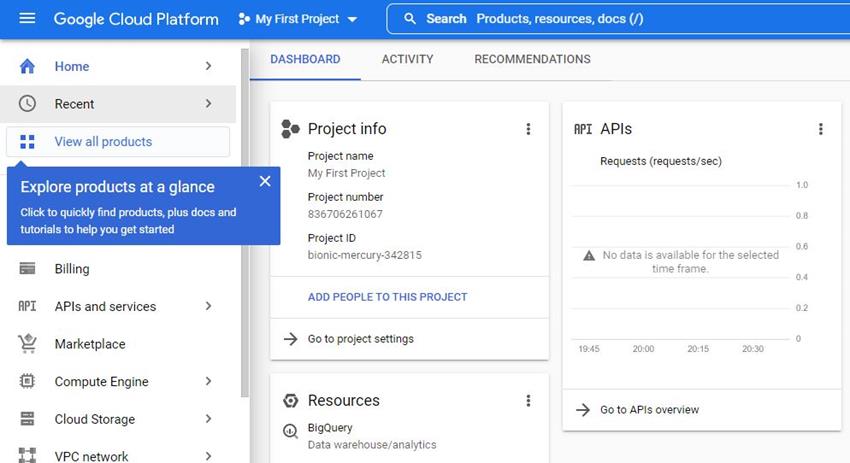Click the VPC network icon
Viewport: 850px width, 463px height.
coord(27,455)
